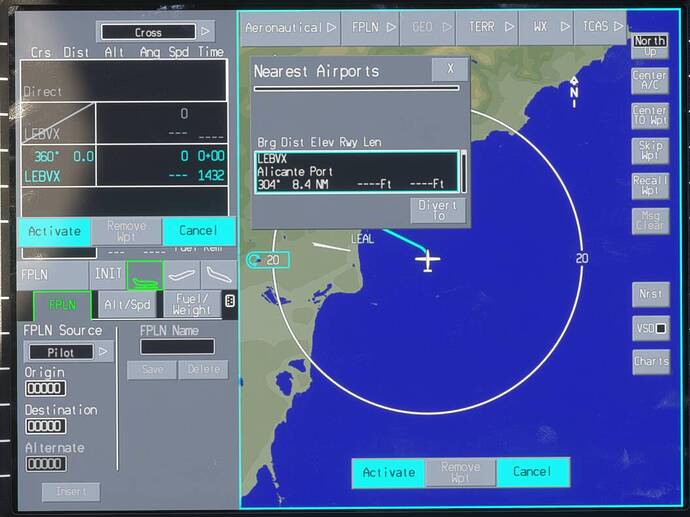Viewport: 690px width, 517px height.
Task: Click Activate at the bottom of the map
Action: coord(389,473)
